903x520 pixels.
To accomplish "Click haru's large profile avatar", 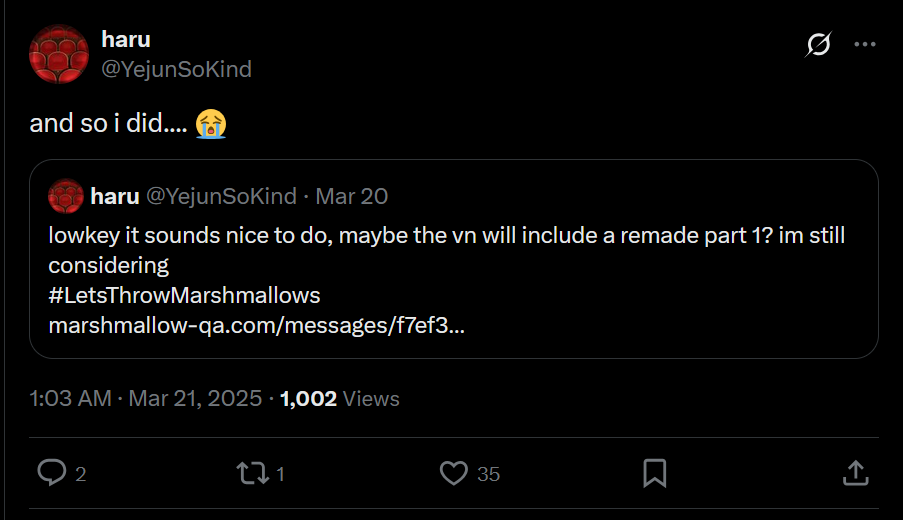I will [58, 54].
